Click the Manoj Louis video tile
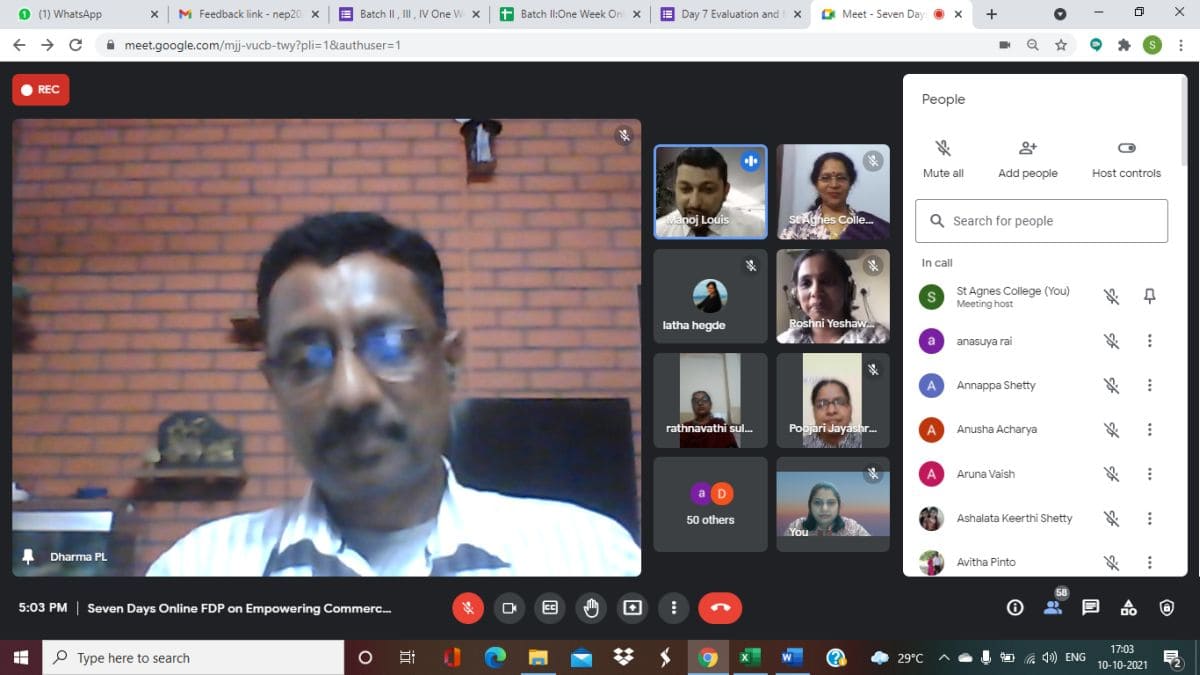 click(710, 191)
